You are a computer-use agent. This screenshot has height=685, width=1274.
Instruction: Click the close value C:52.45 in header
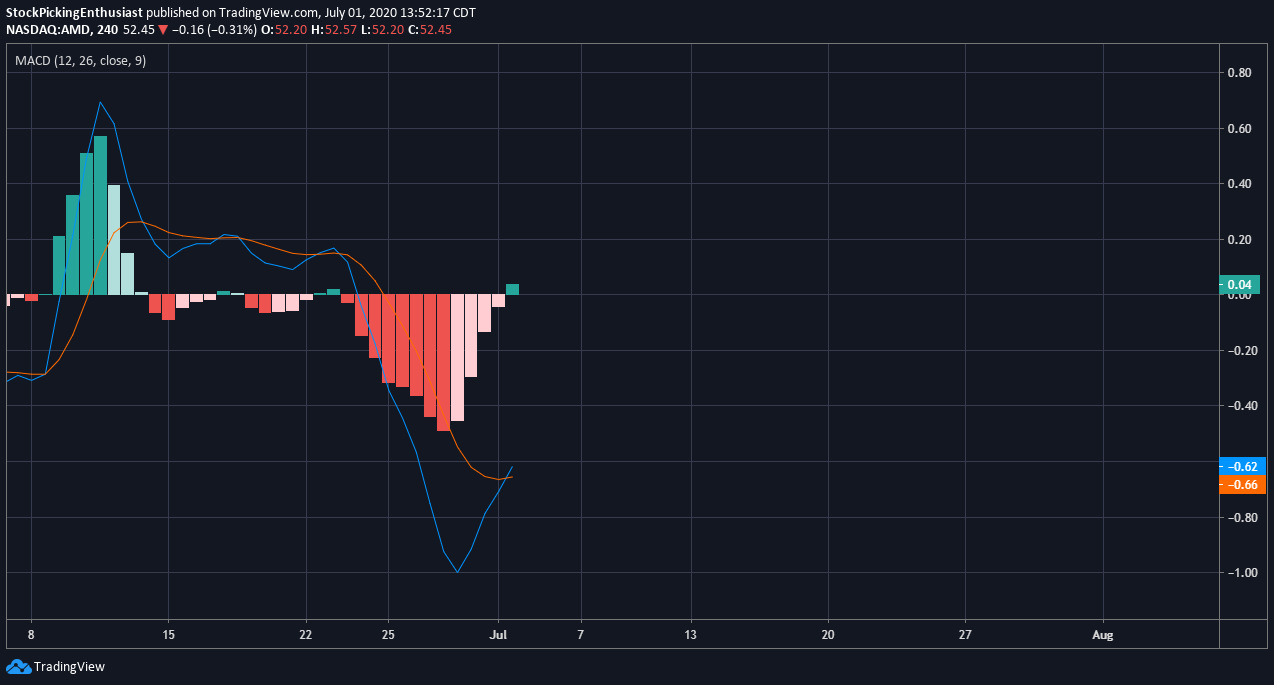(429, 29)
